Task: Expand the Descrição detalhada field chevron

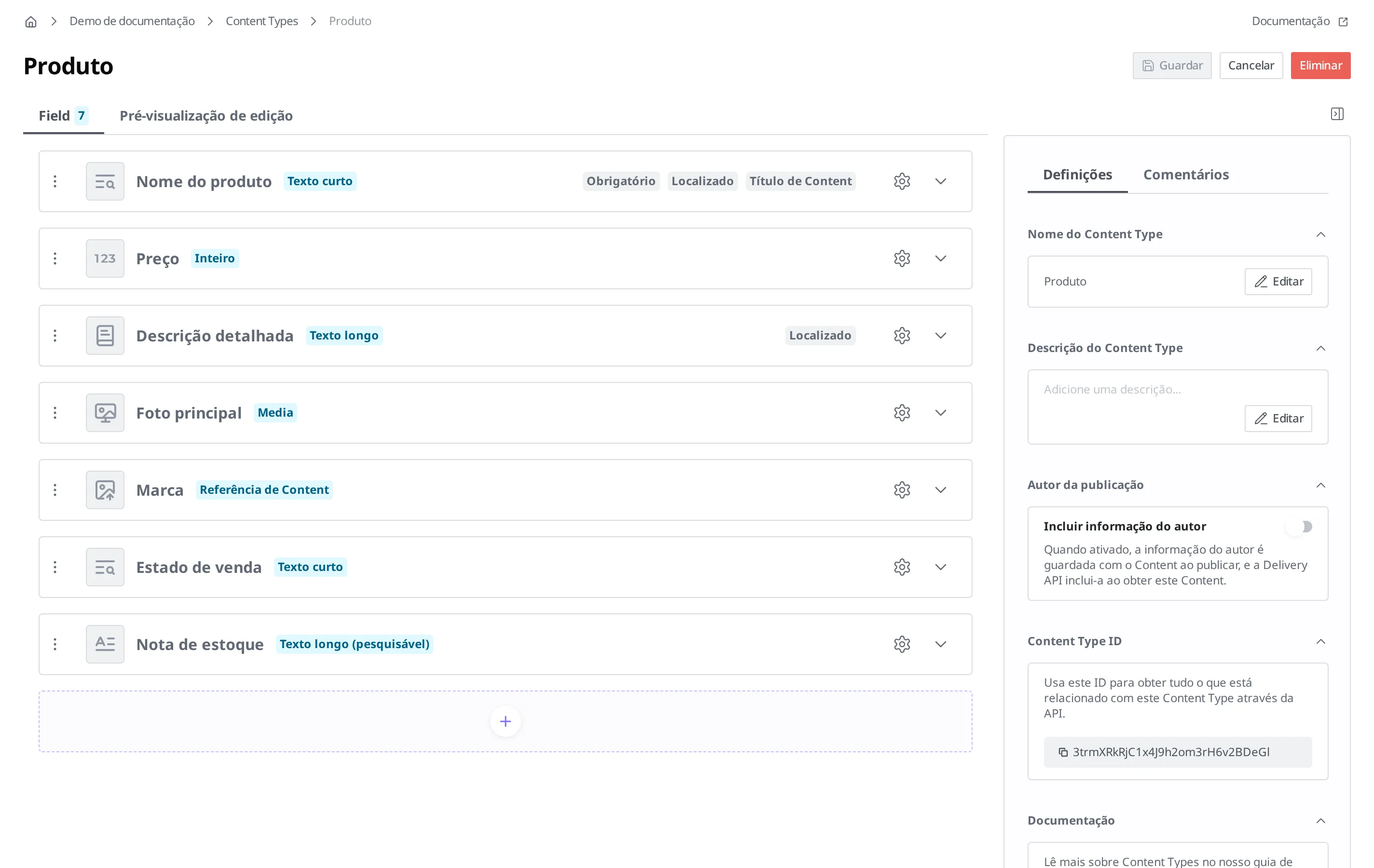Action: 940,335
